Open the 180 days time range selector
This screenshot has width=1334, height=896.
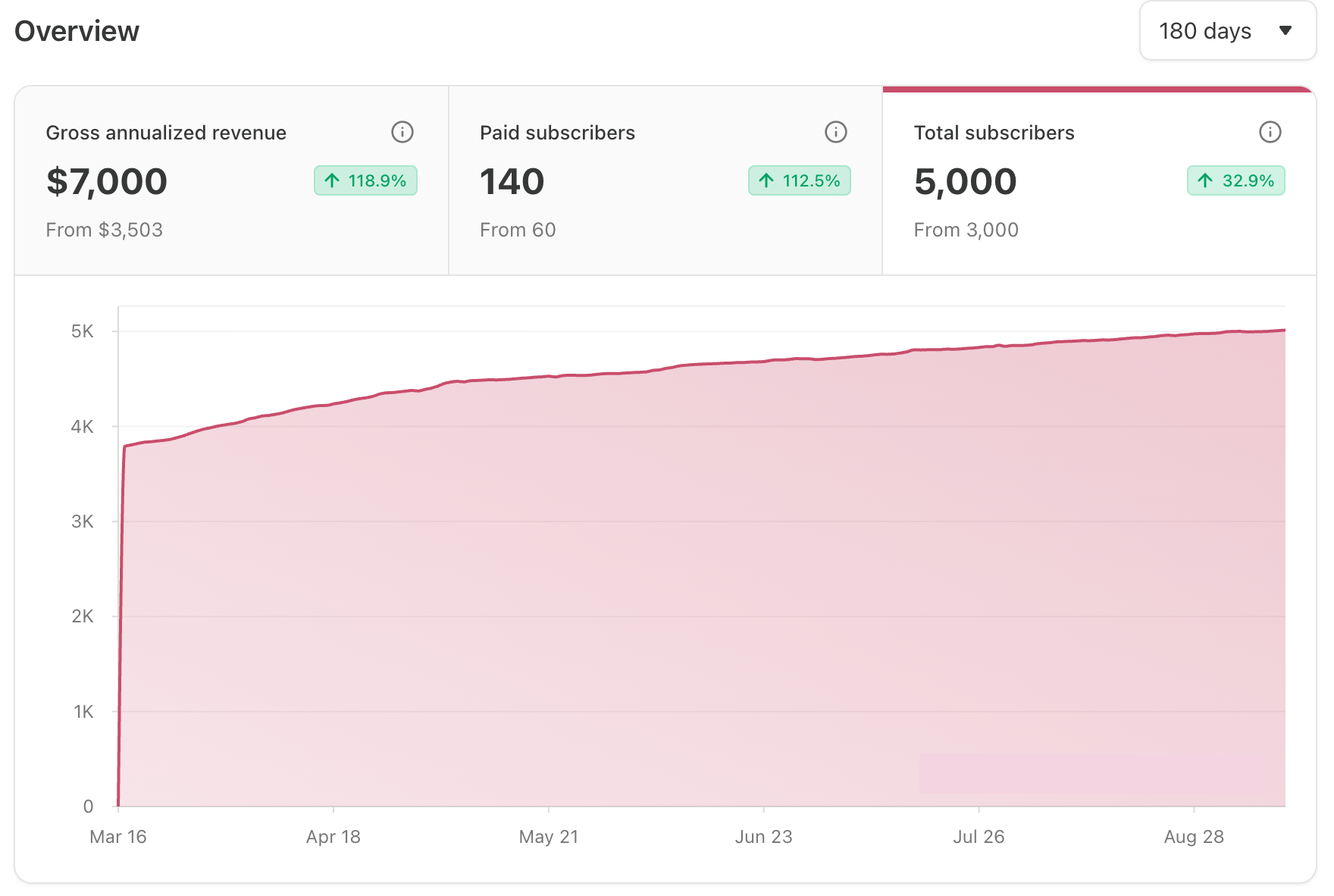(1226, 31)
